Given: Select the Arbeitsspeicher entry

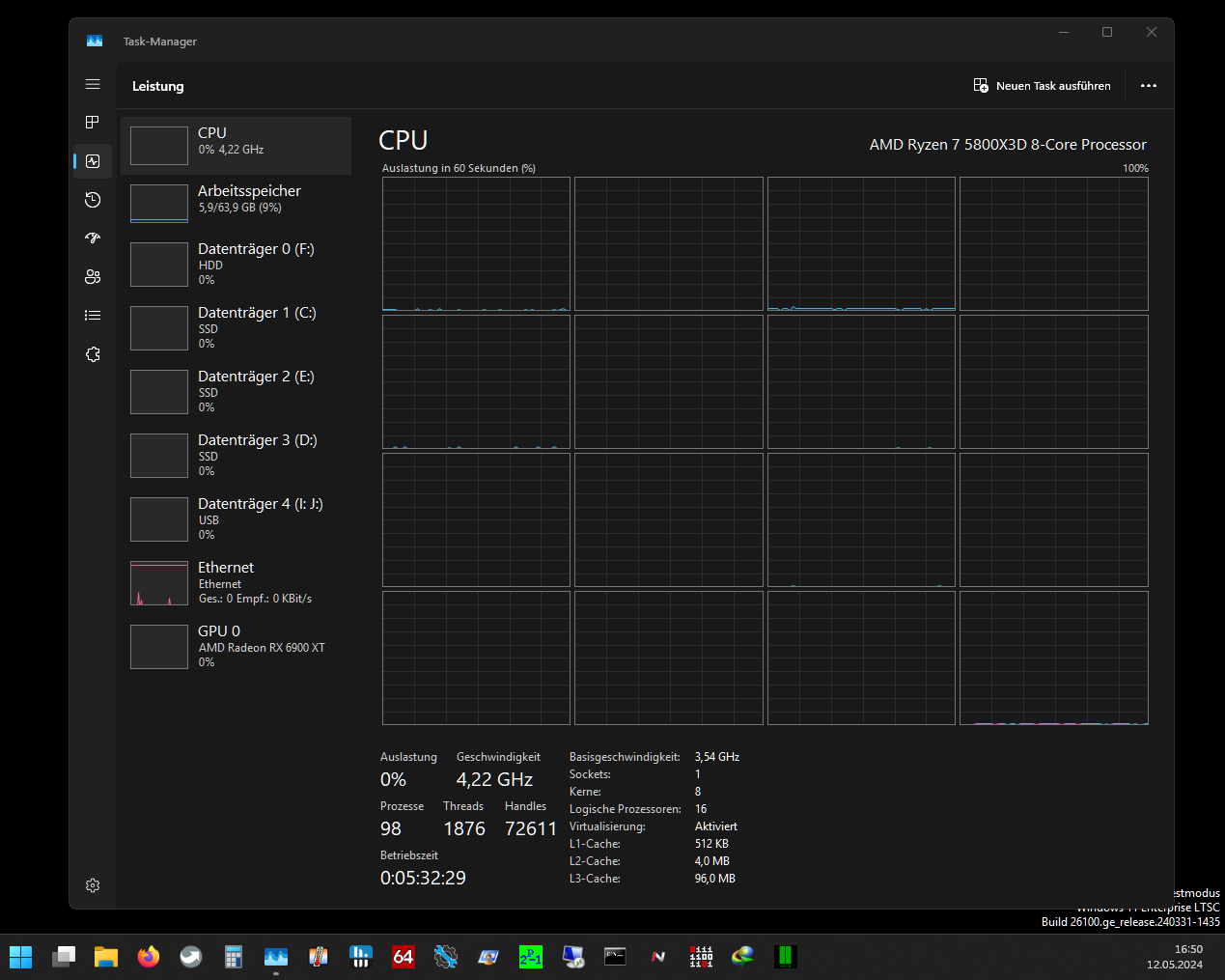Looking at the screenshot, I should coord(236,204).
